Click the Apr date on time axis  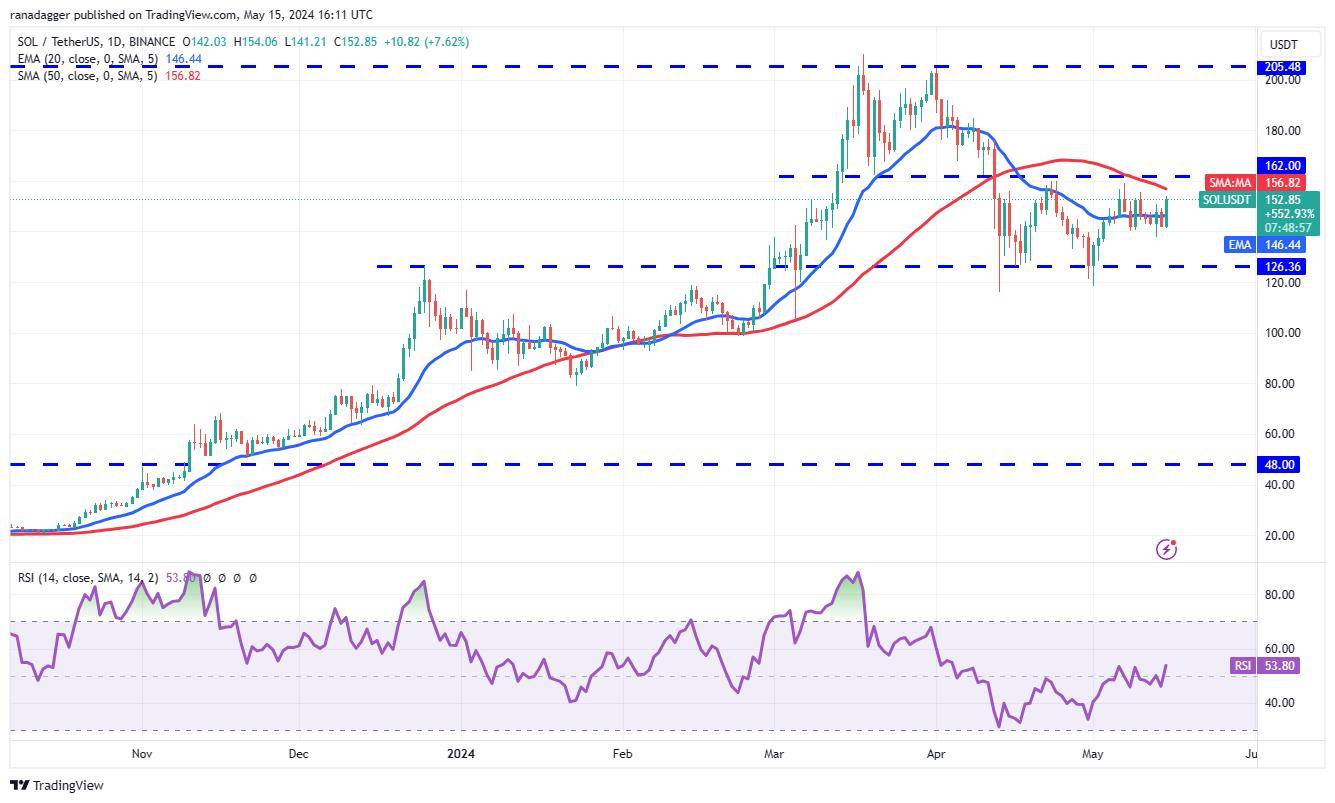pos(935,754)
